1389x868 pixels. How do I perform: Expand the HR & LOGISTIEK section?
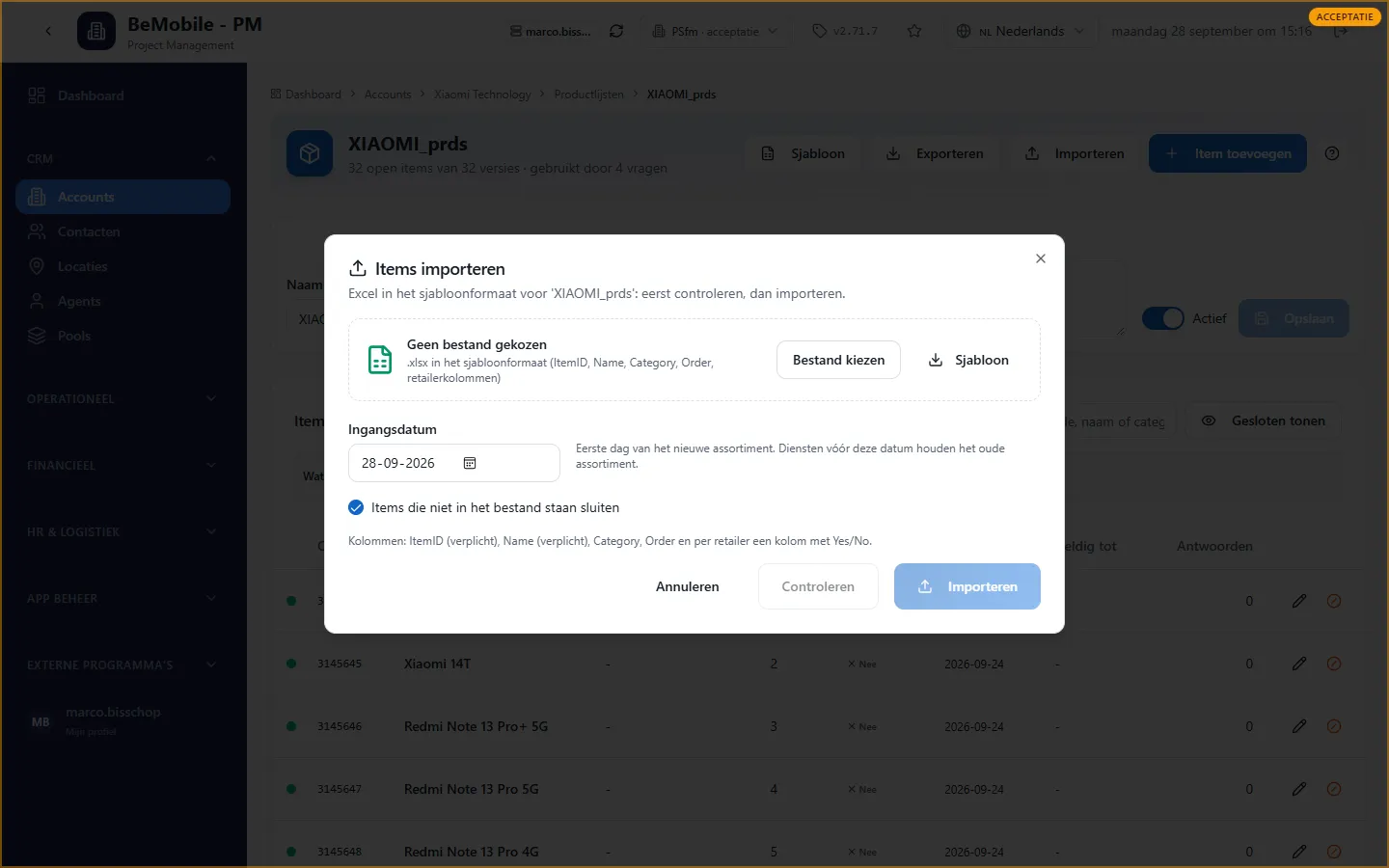point(123,531)
